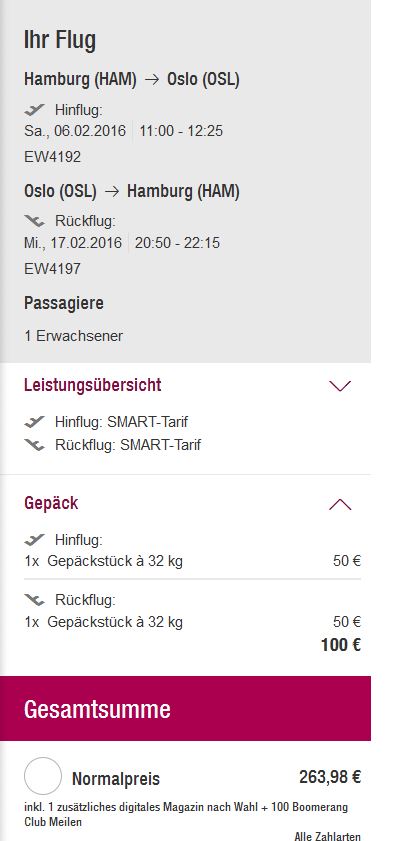Viewport: 395px width, 841px height.
Task: Collapse the Gepäck section chevron
Action: (340, 504)
